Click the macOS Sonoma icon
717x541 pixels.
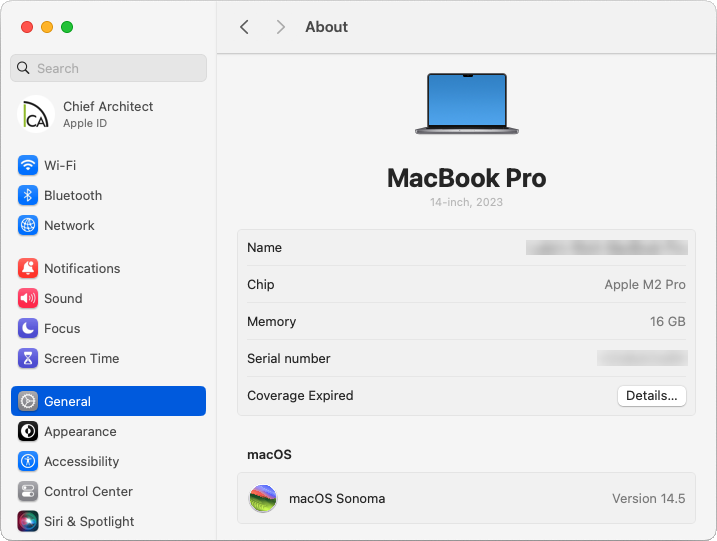click(x=263, y=498)
